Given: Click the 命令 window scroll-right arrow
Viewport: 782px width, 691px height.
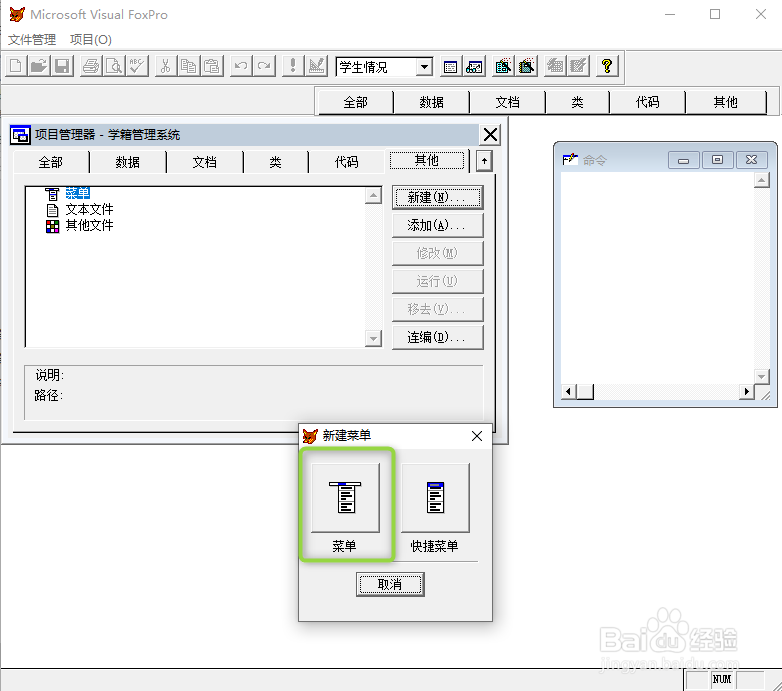Looking at the screenshot, I should coord(747,392).
